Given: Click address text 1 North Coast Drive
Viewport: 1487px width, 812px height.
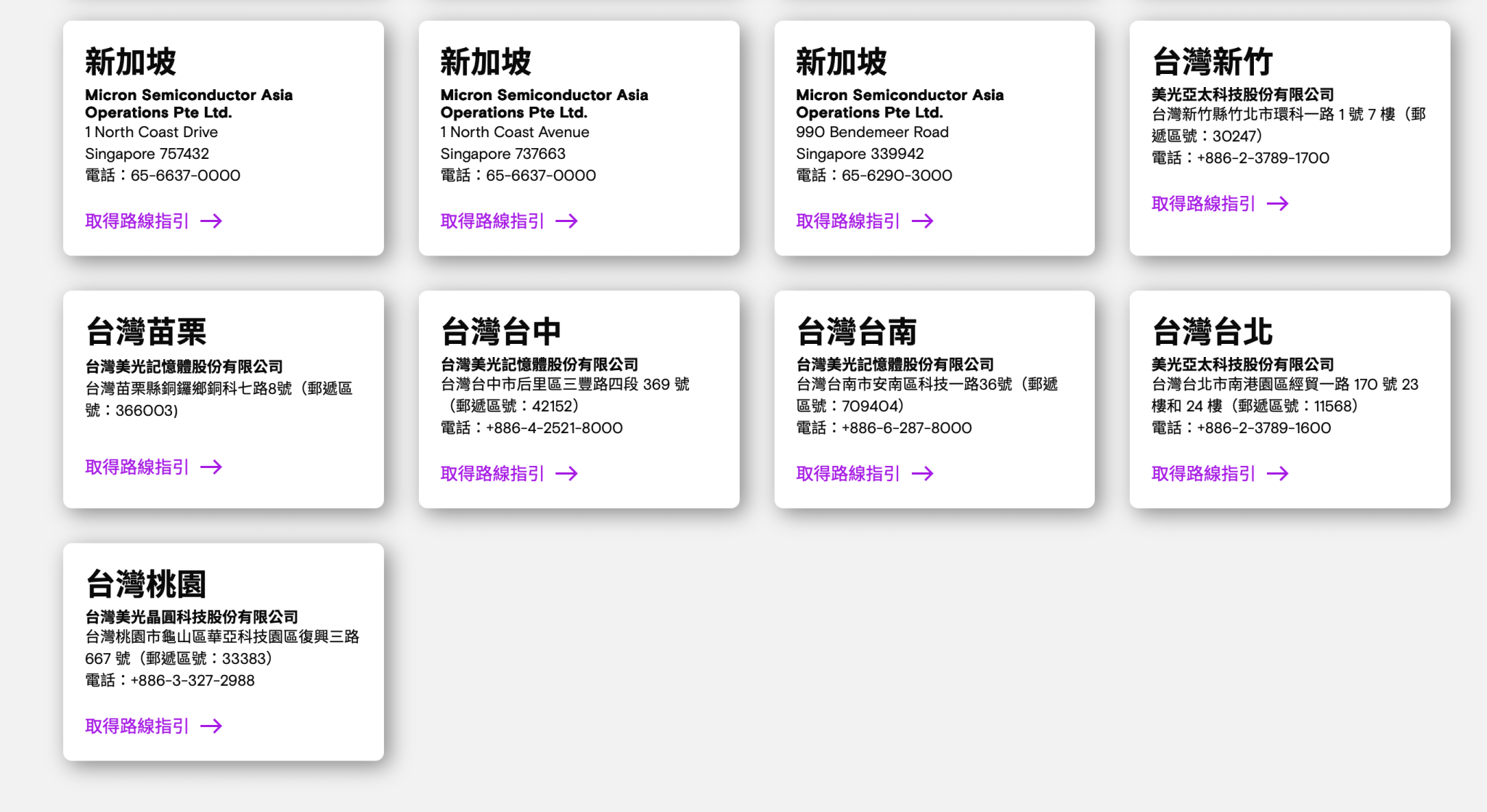Looking at the screenshot, I should 151,132.
